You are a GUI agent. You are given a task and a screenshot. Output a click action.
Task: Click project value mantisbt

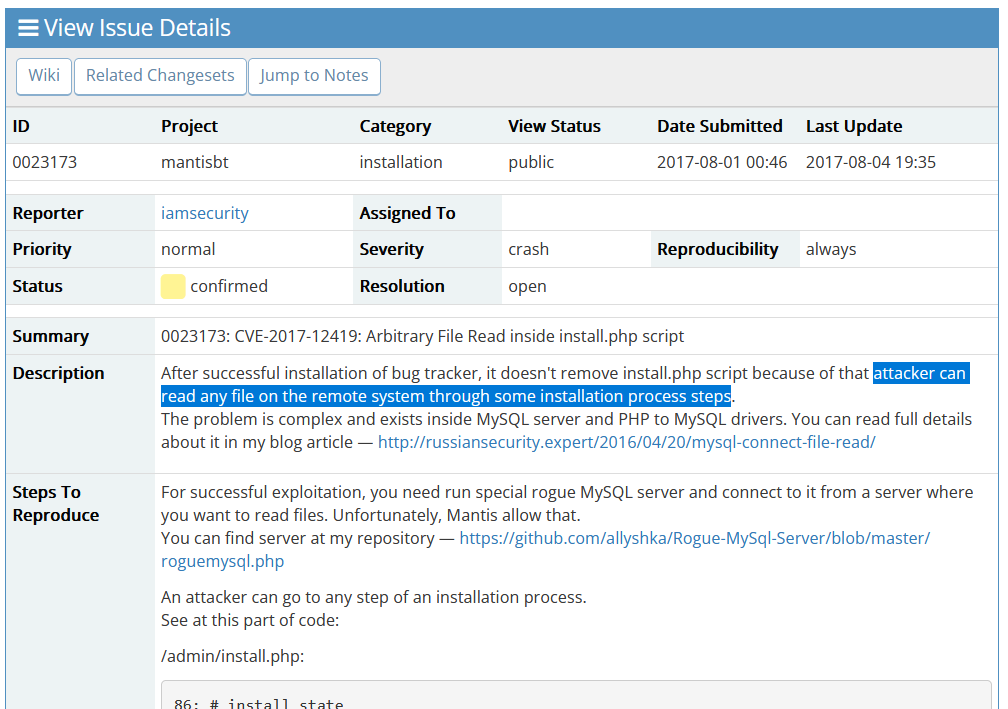[194, 162]
